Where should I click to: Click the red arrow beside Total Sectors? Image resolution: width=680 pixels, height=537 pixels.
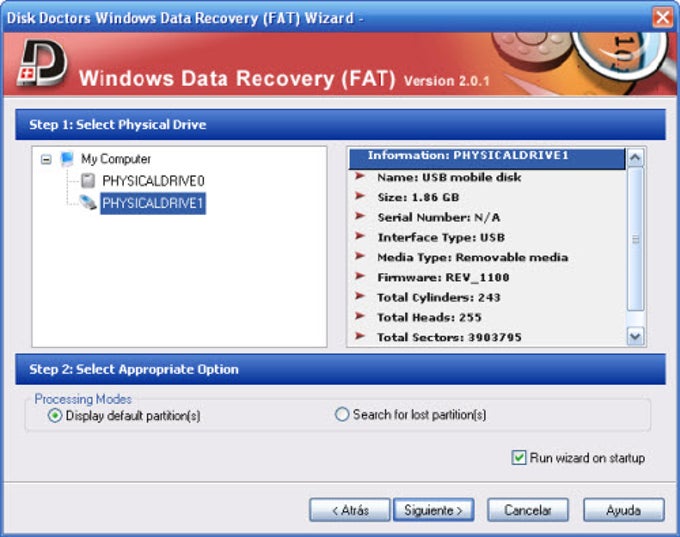(x=360, y=336)
